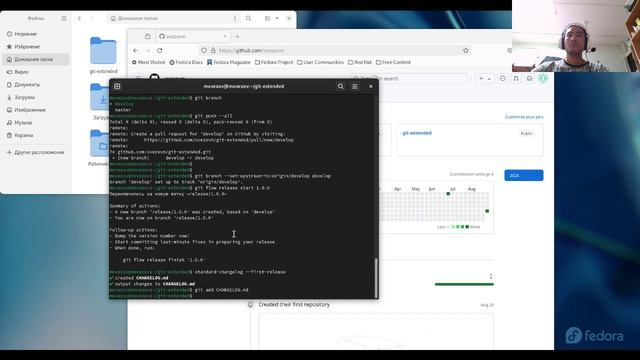
Task: Open Downloads in the Files sidebar
Action: coord(36,97)
